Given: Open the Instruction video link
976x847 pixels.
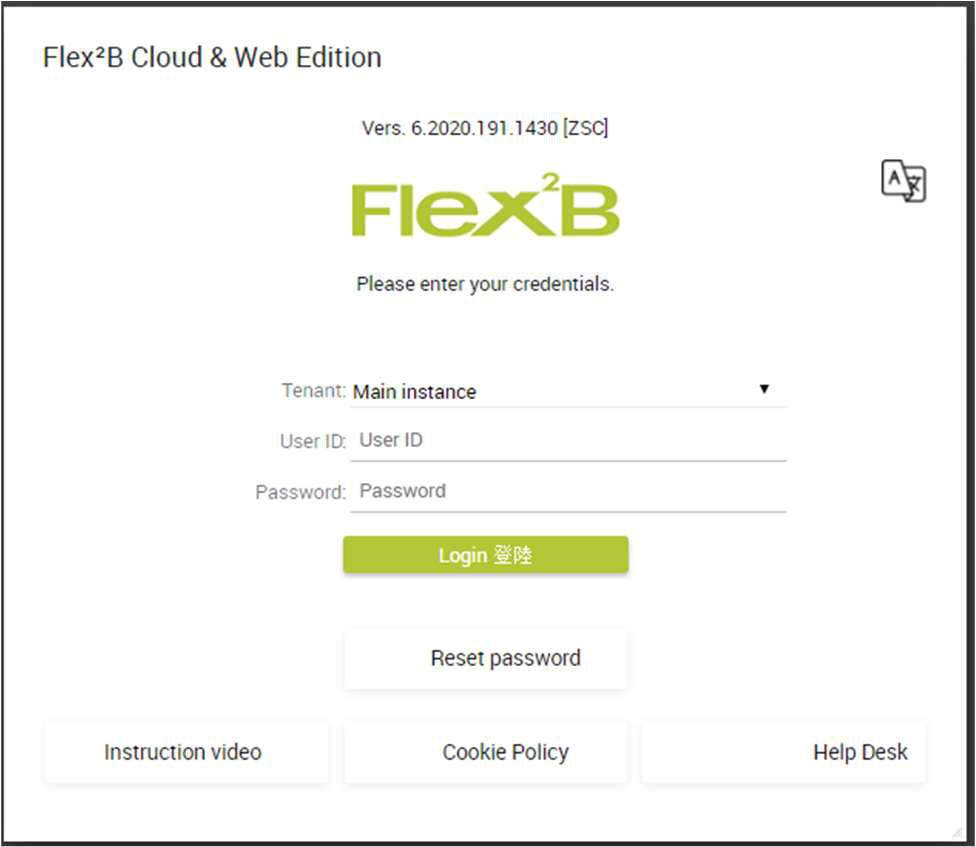Looking at the screenshot, I should click(x=186, y=752).
